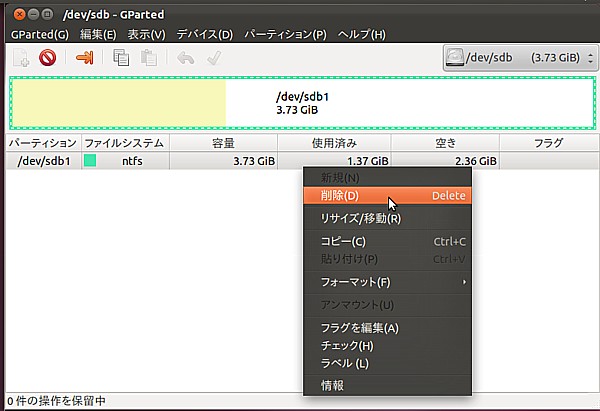Click the orange Resize/Move toolbar icon
The image size is (600, 411).
tap(85, 58)
